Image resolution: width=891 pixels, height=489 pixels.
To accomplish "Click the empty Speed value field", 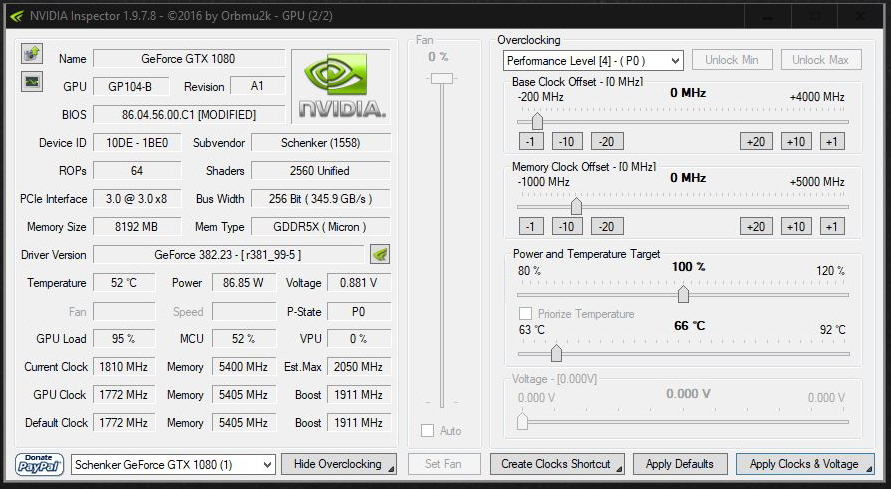I will 244,311.
